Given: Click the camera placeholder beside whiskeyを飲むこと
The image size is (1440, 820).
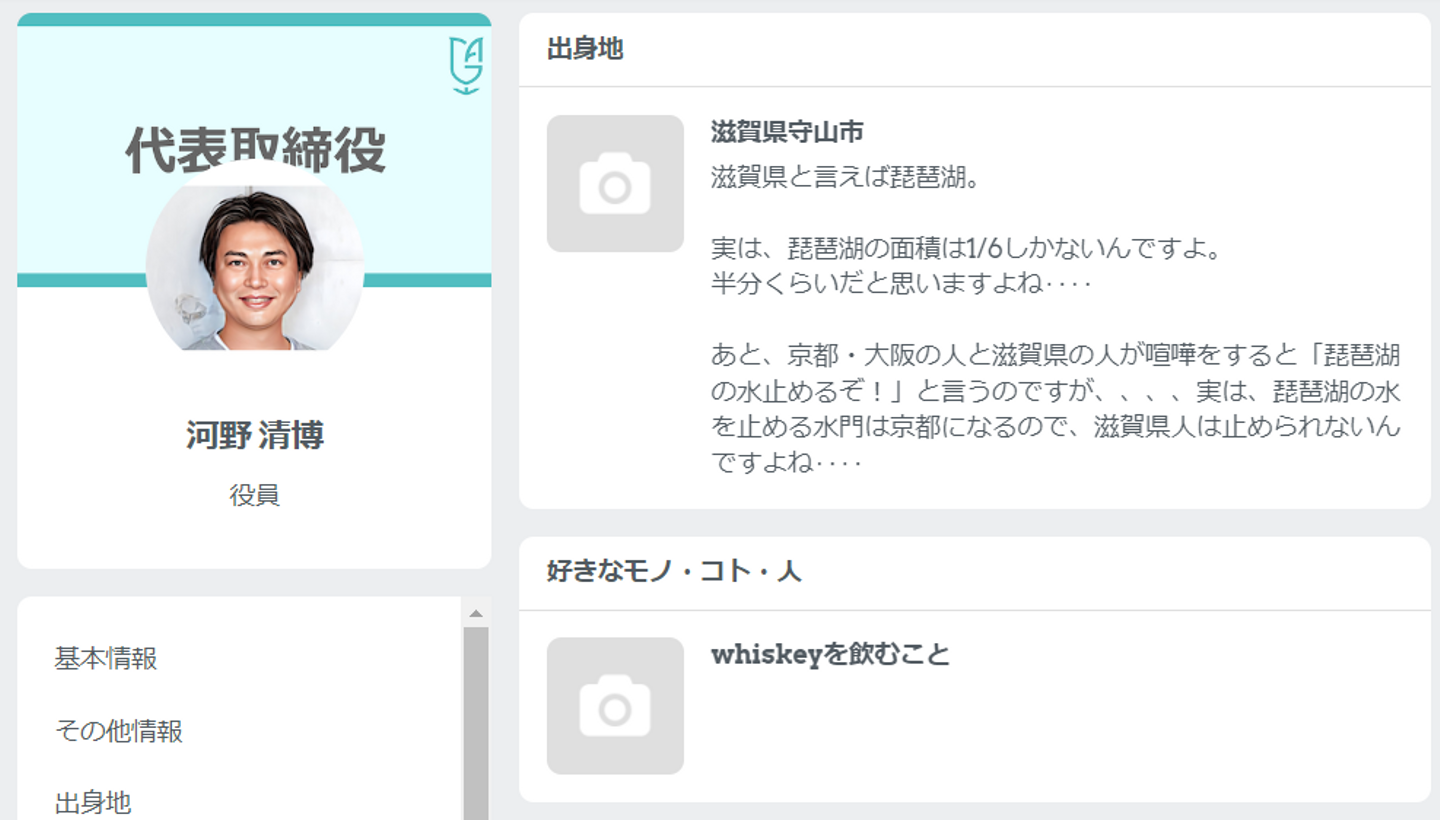Looking at the screenshot, I should pos(615,706).
